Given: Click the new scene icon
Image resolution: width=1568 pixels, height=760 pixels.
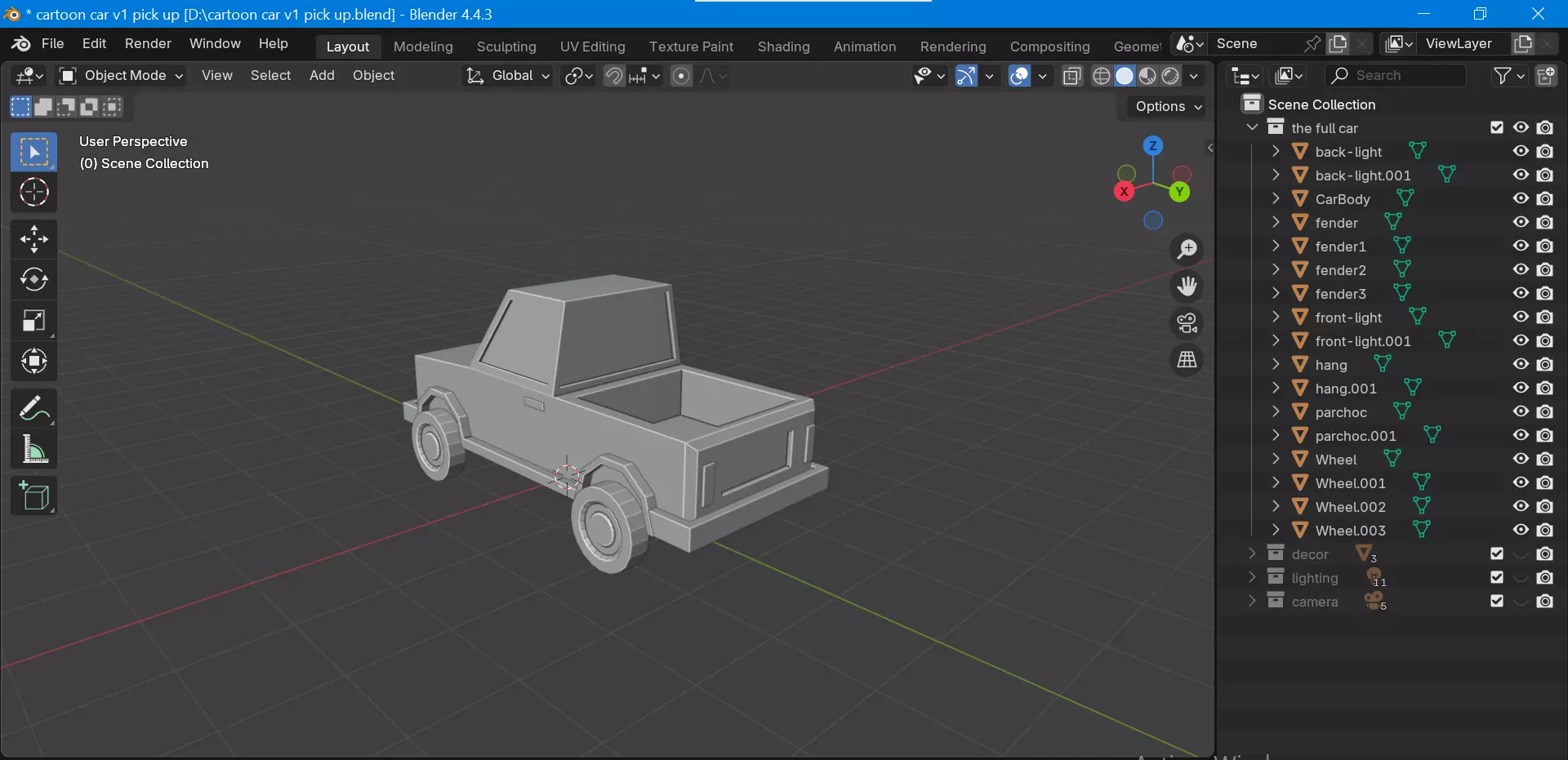Looking at the screenshot, I should pos(1338,43).
